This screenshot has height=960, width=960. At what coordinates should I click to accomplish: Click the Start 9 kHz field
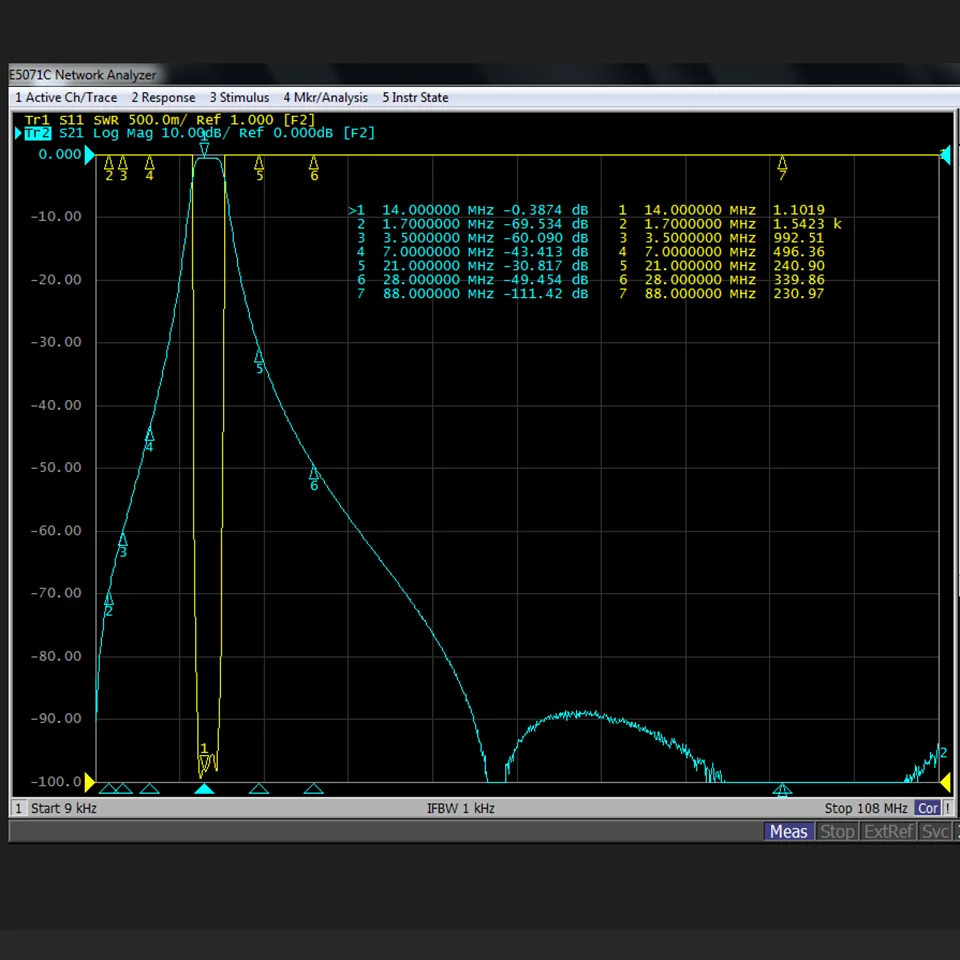[64, 808]
